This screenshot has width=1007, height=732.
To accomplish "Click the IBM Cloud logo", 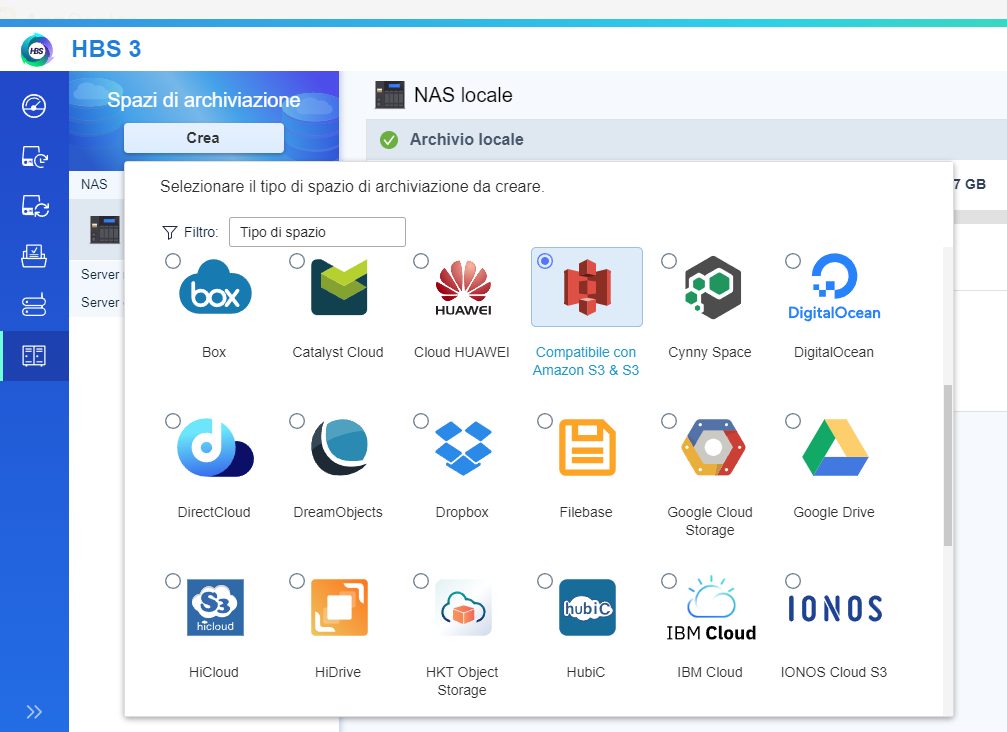I will point(711,608).
